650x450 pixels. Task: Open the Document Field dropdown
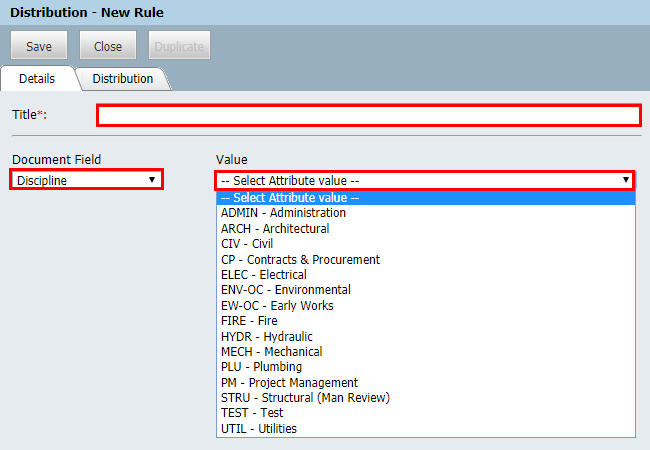(x=87, y=180)
